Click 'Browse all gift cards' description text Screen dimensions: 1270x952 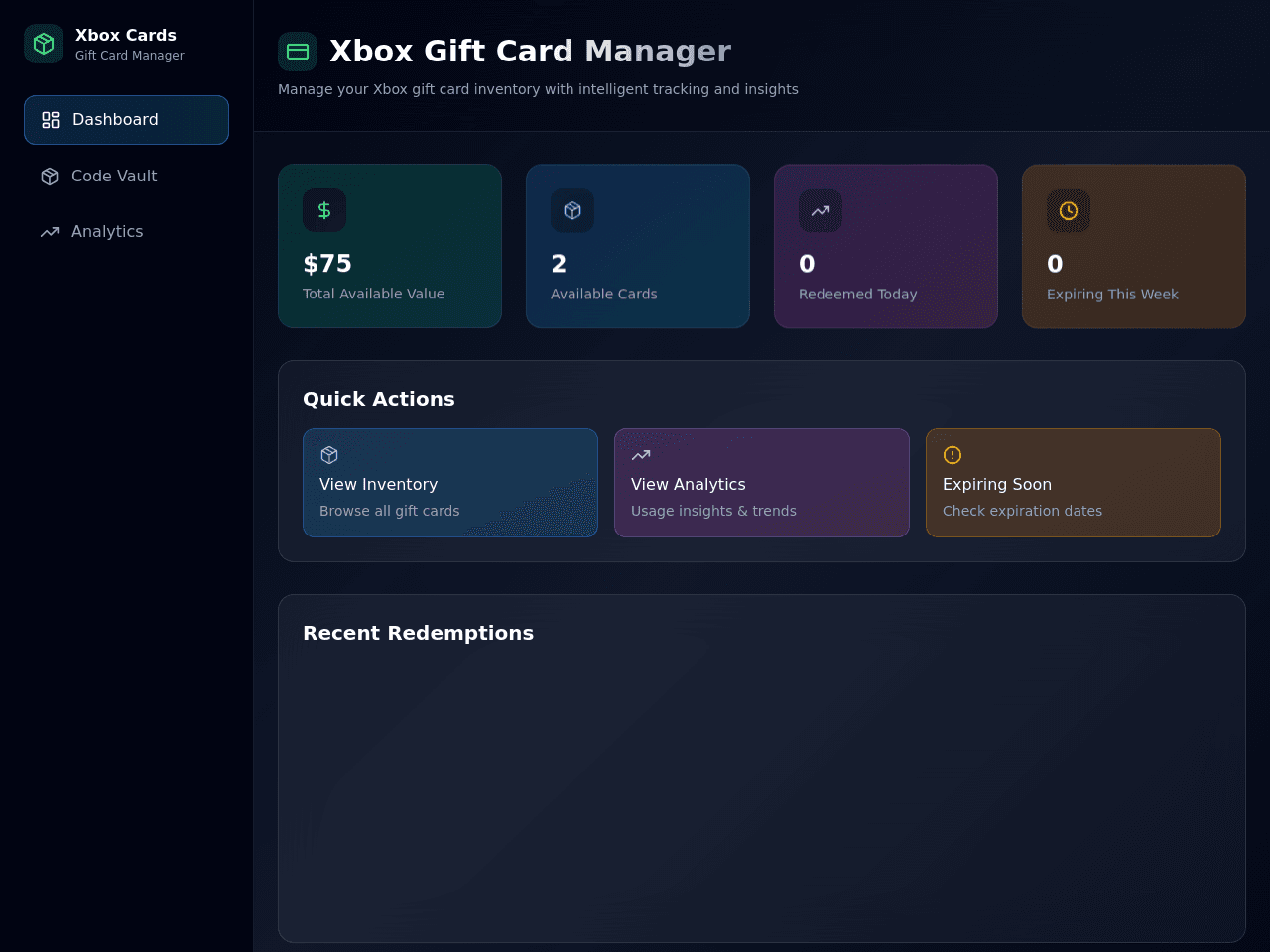pyautogui.click(x=389, y=511)
